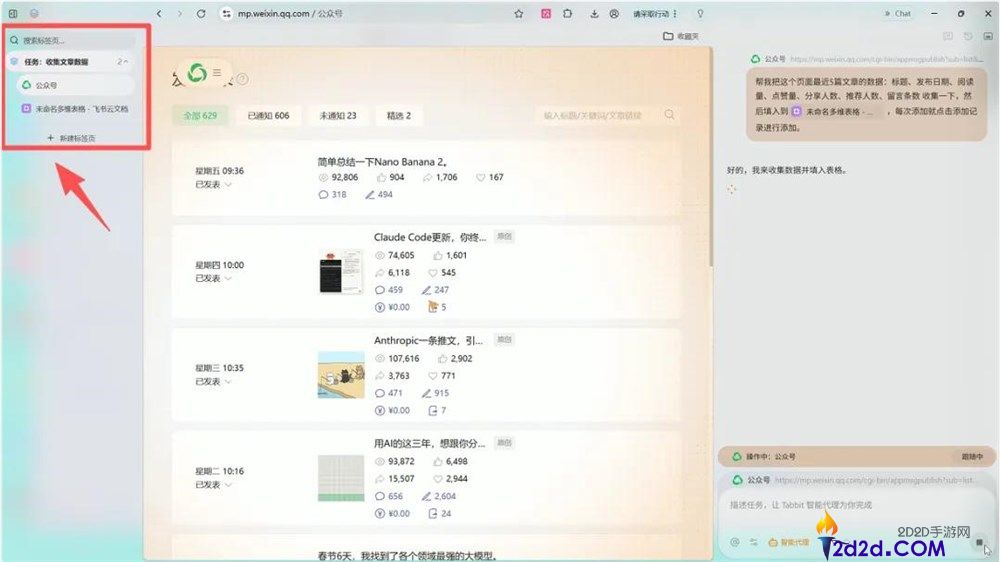
Task: Open the 请采取行动 menu button
Action: pos(655,13)
